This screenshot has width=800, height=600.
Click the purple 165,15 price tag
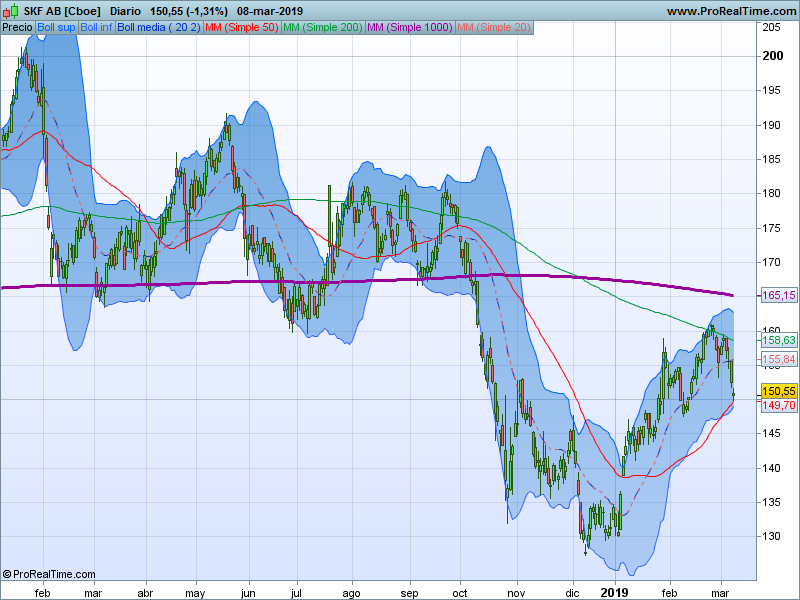(779, 295)
